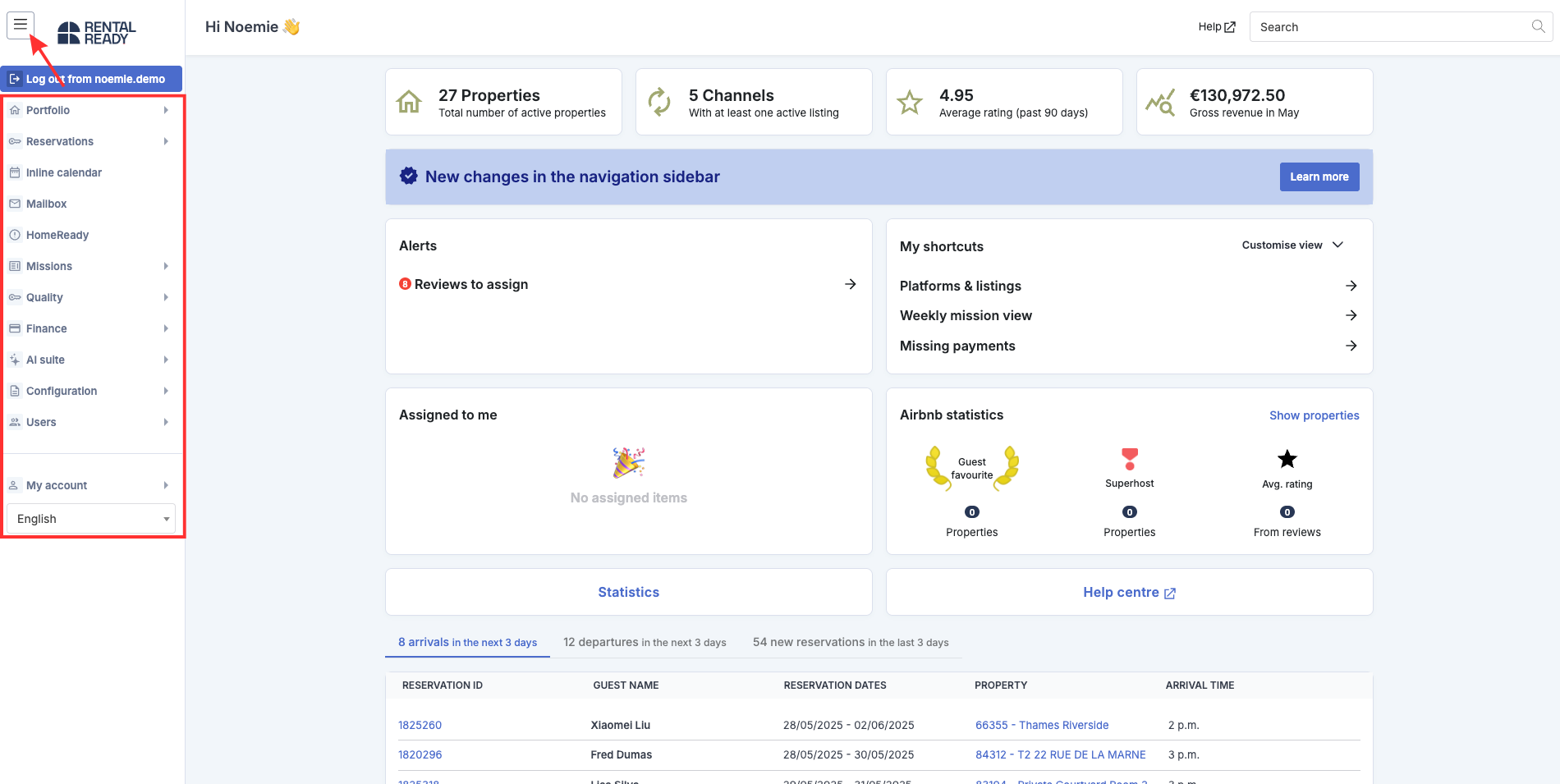Click arrow beside Weekly mission view
Image resolution: width=1560 pixels, height=784 pixels.
(x=1351, y=315)
